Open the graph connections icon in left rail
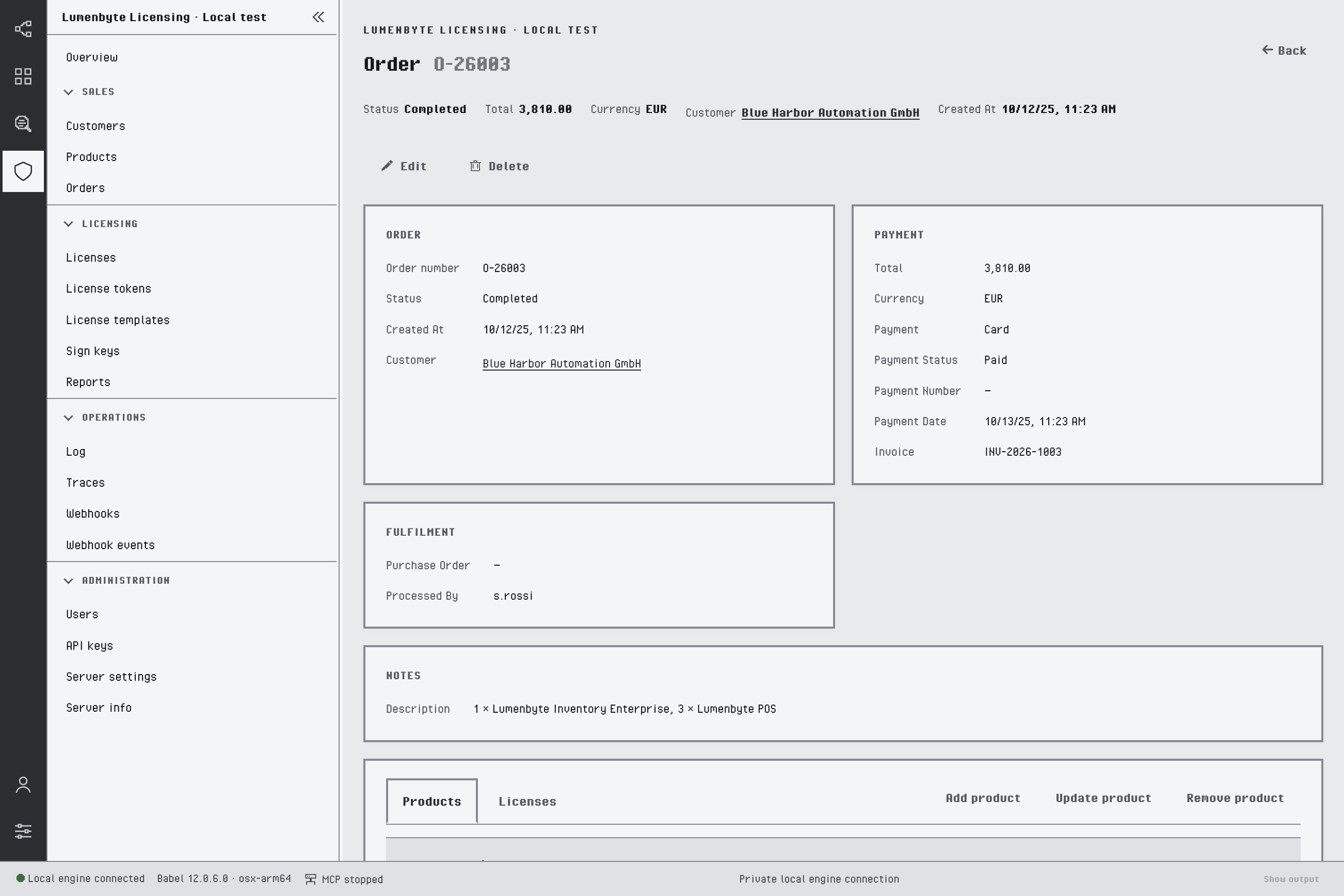 23,28
